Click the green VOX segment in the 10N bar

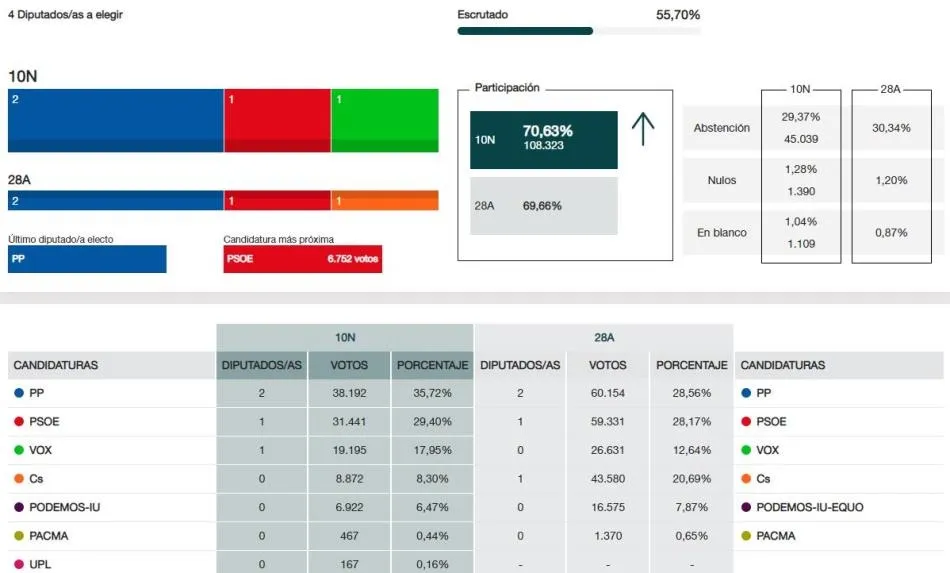point(384,120)
